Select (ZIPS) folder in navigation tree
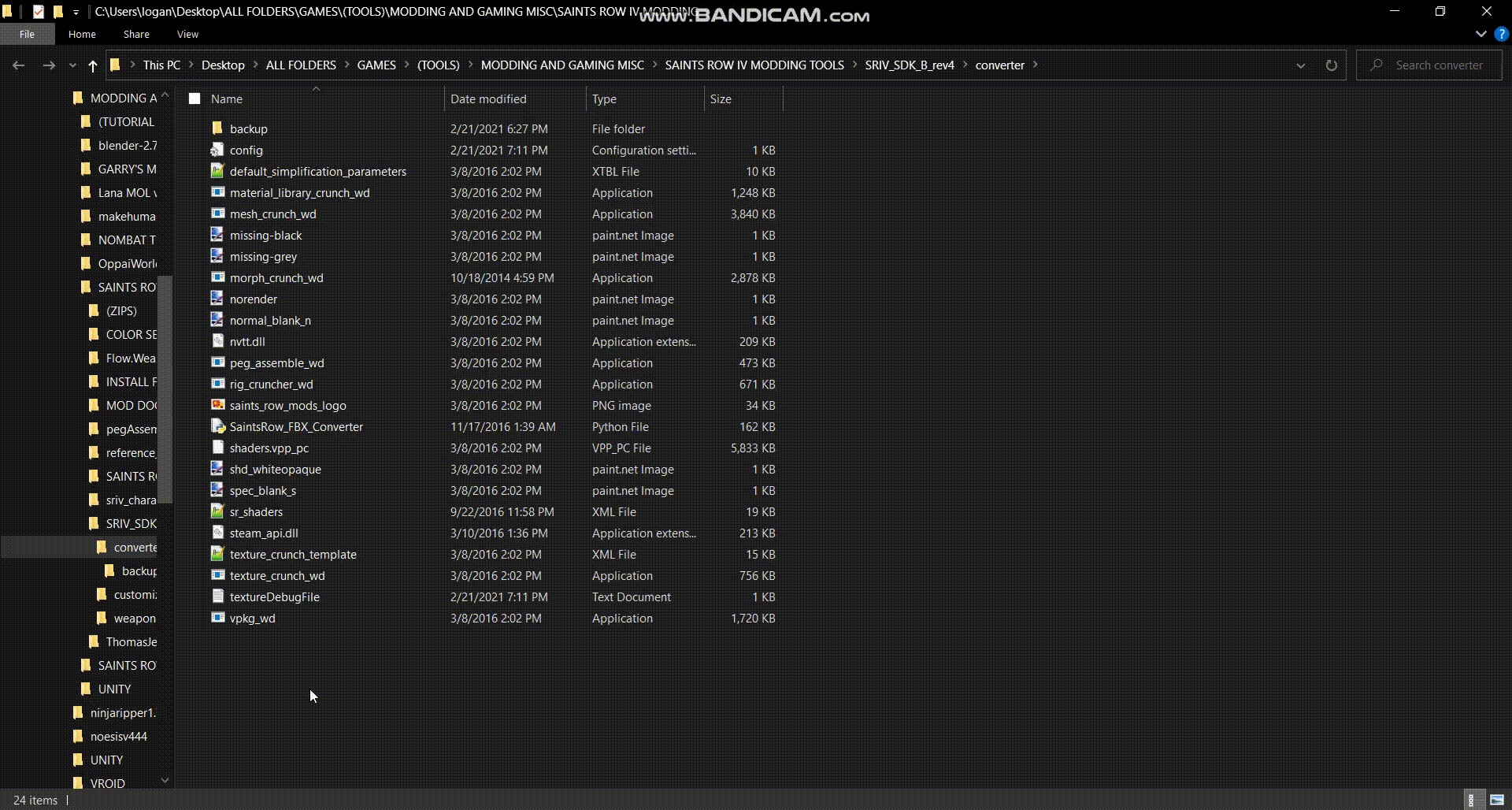1512x810 pixels. pos(121,310)
